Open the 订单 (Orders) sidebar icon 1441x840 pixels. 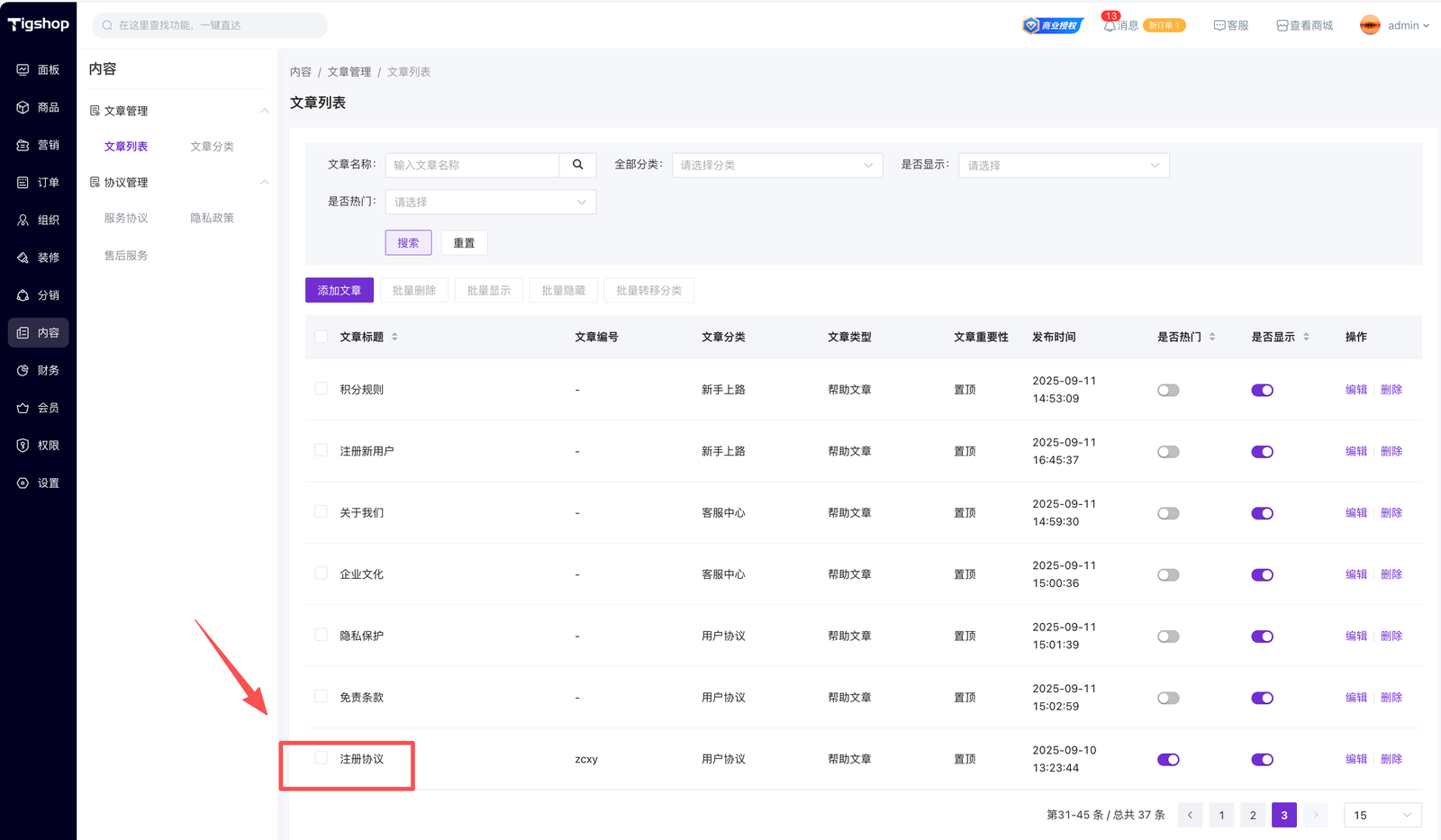(x=23, y=183)
